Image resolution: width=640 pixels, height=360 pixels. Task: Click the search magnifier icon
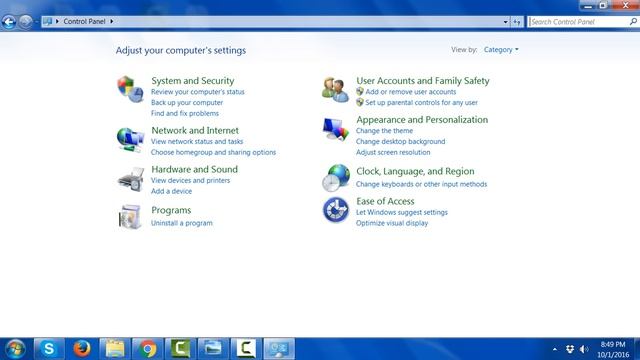coord(633,22)
